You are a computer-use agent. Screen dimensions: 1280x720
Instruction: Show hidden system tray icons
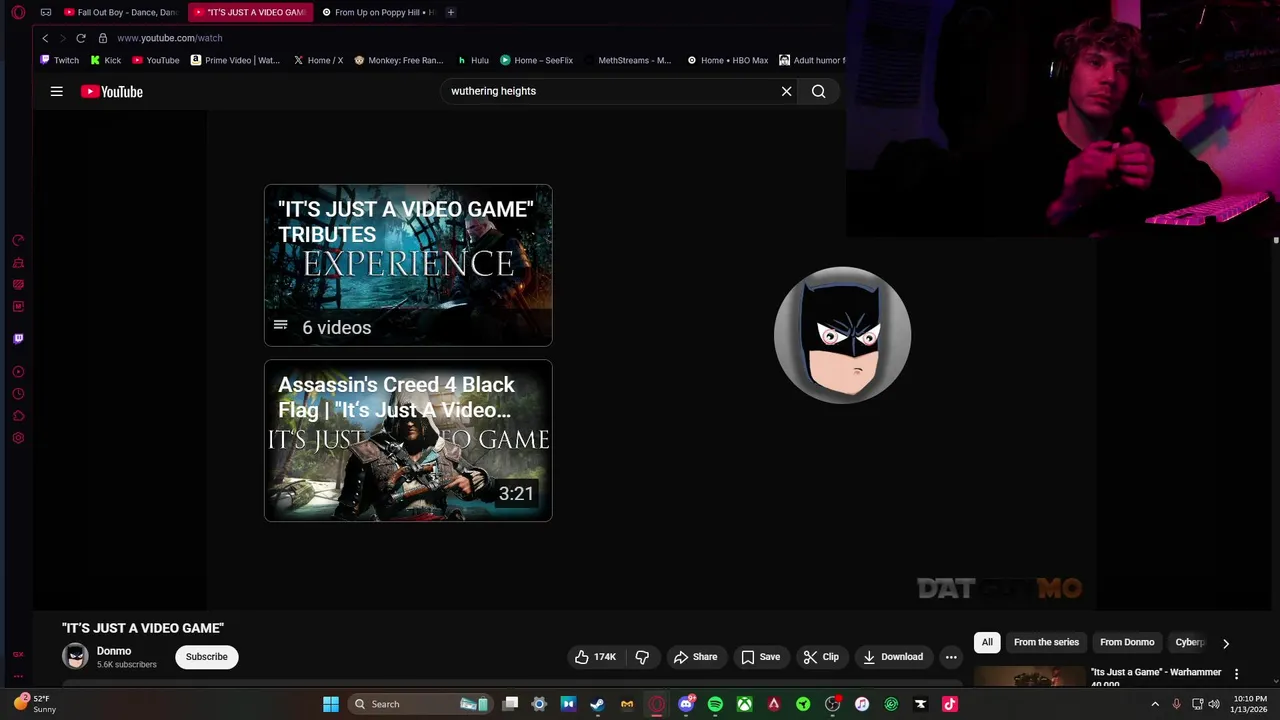[1155, 704]
